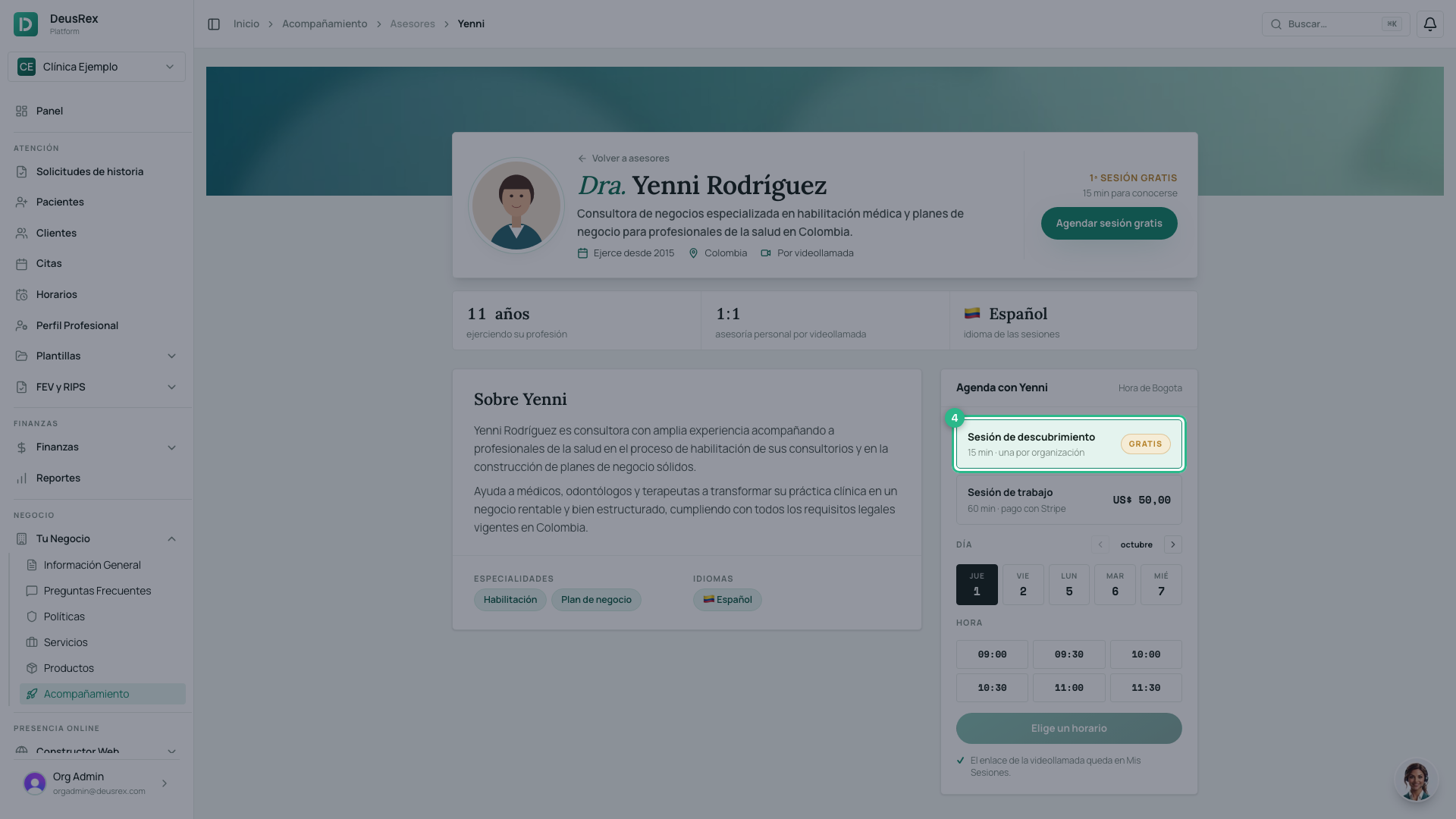Viewport: 1456px width, 819px height.
Task: Click the Citas calendar icon
Action: click(x=21, y=264)
